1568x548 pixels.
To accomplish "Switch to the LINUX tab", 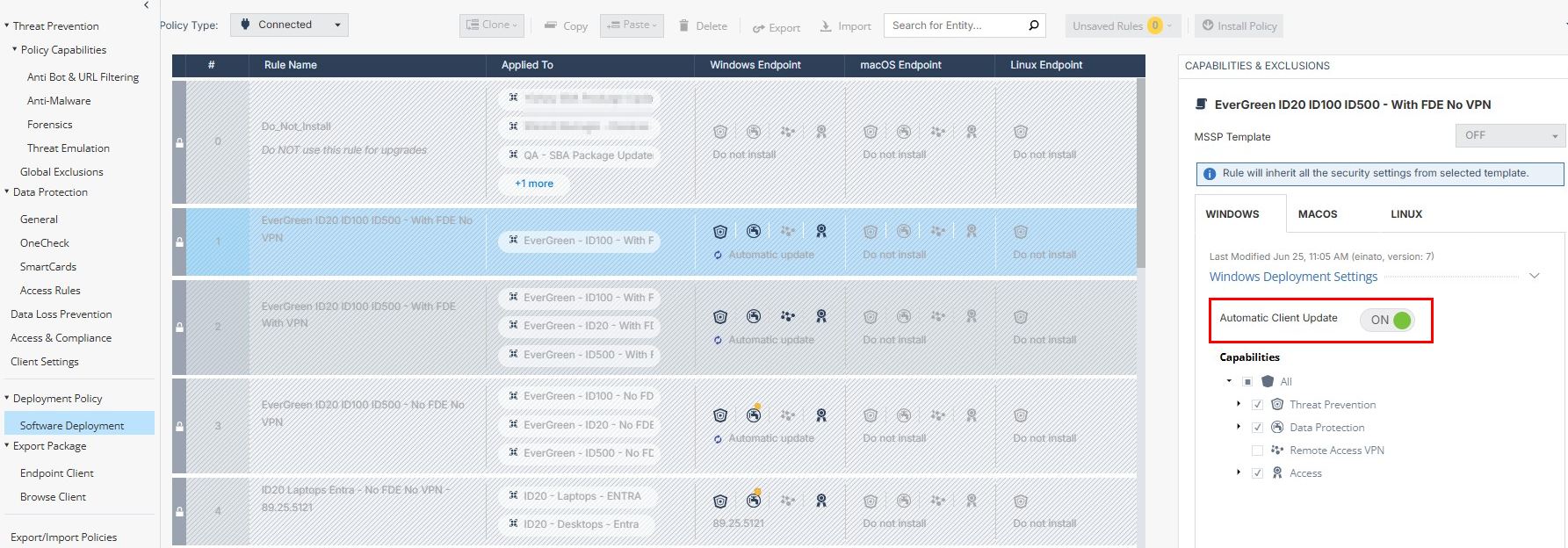I will click(1406, 214).
